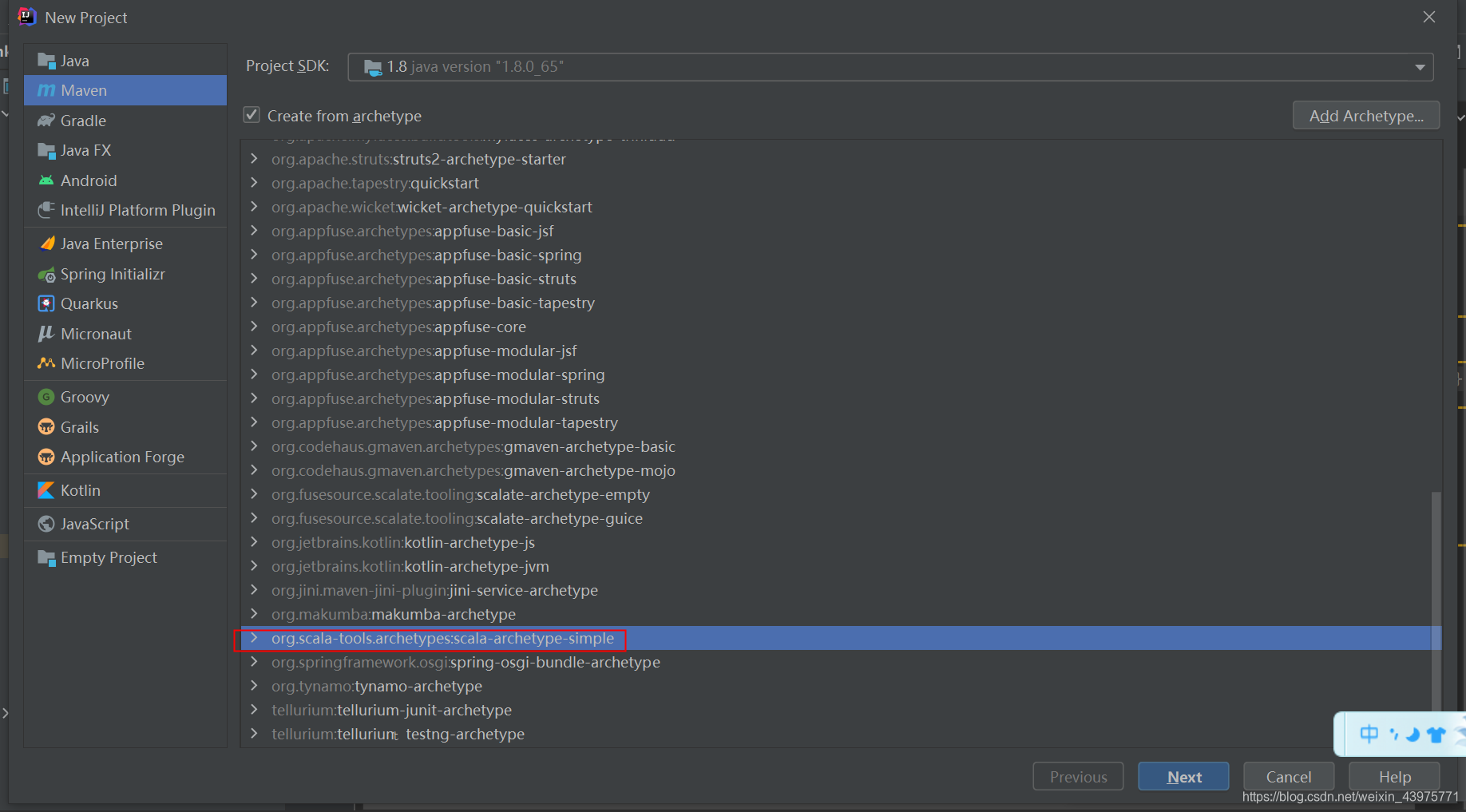
Task: Select the Empty Project option
Action: tap(125, 557)
